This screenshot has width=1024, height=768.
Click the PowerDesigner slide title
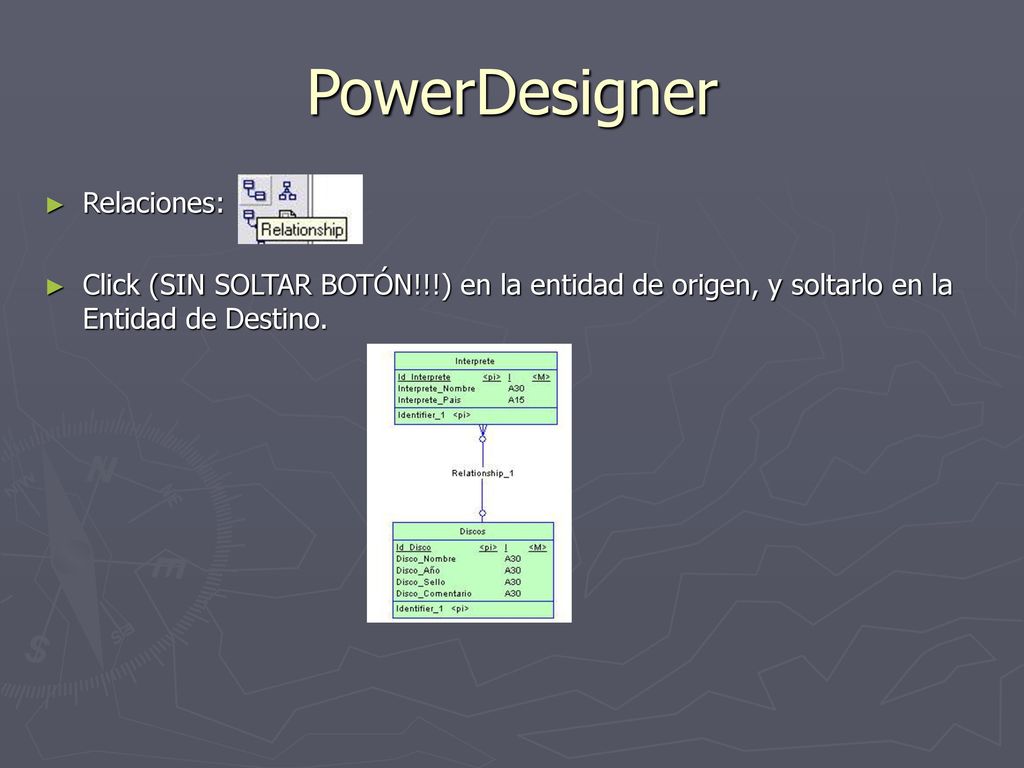513,93
